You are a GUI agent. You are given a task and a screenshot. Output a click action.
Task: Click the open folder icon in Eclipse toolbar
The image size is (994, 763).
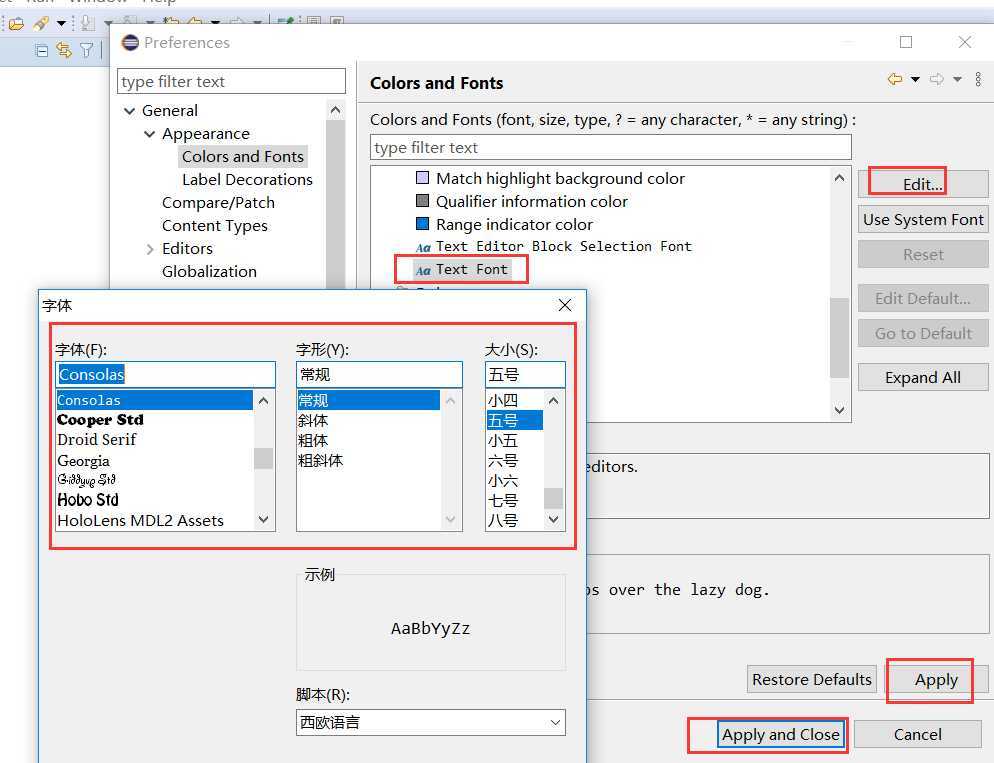(16, 24)
